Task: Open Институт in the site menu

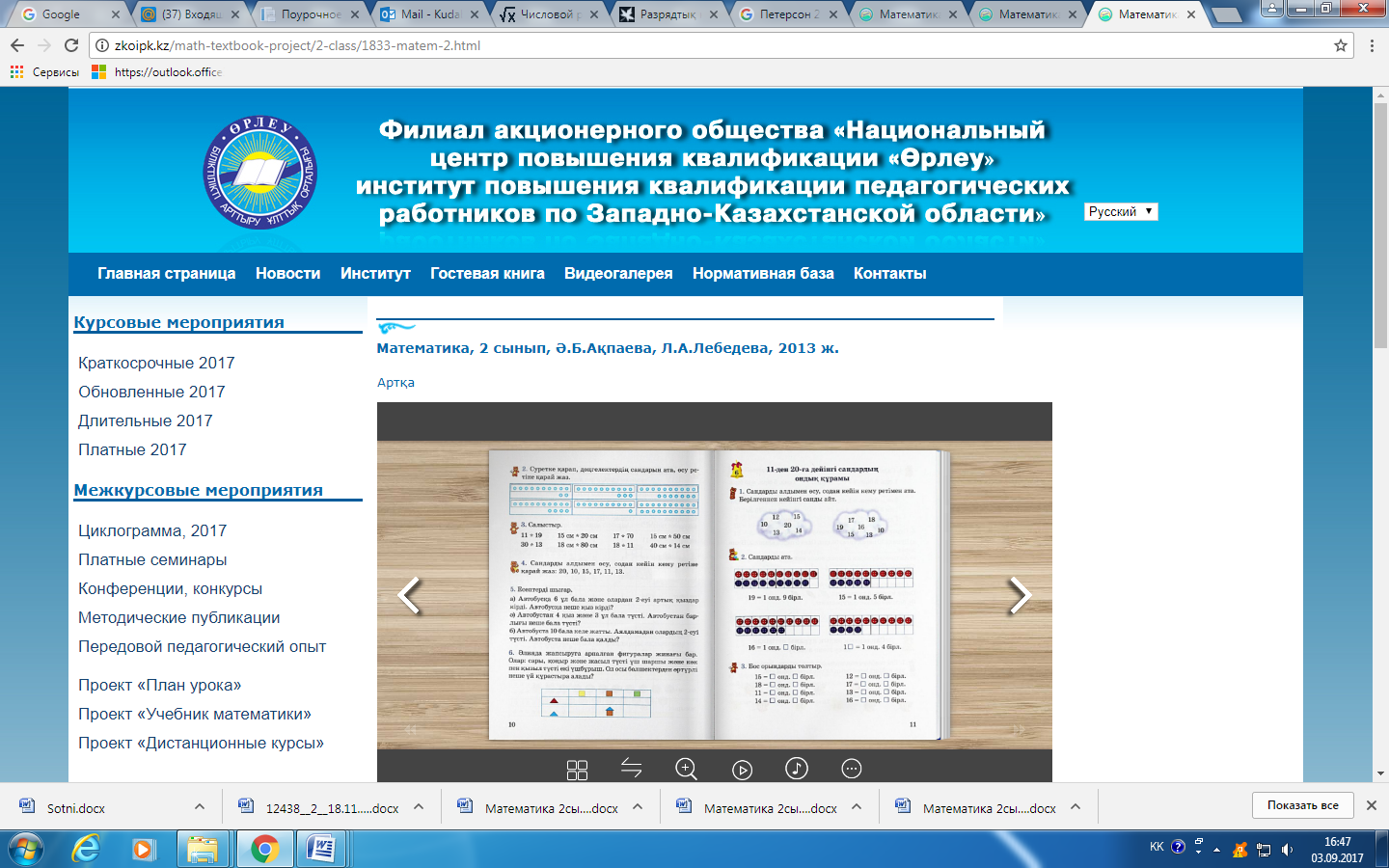Action: 375,274
